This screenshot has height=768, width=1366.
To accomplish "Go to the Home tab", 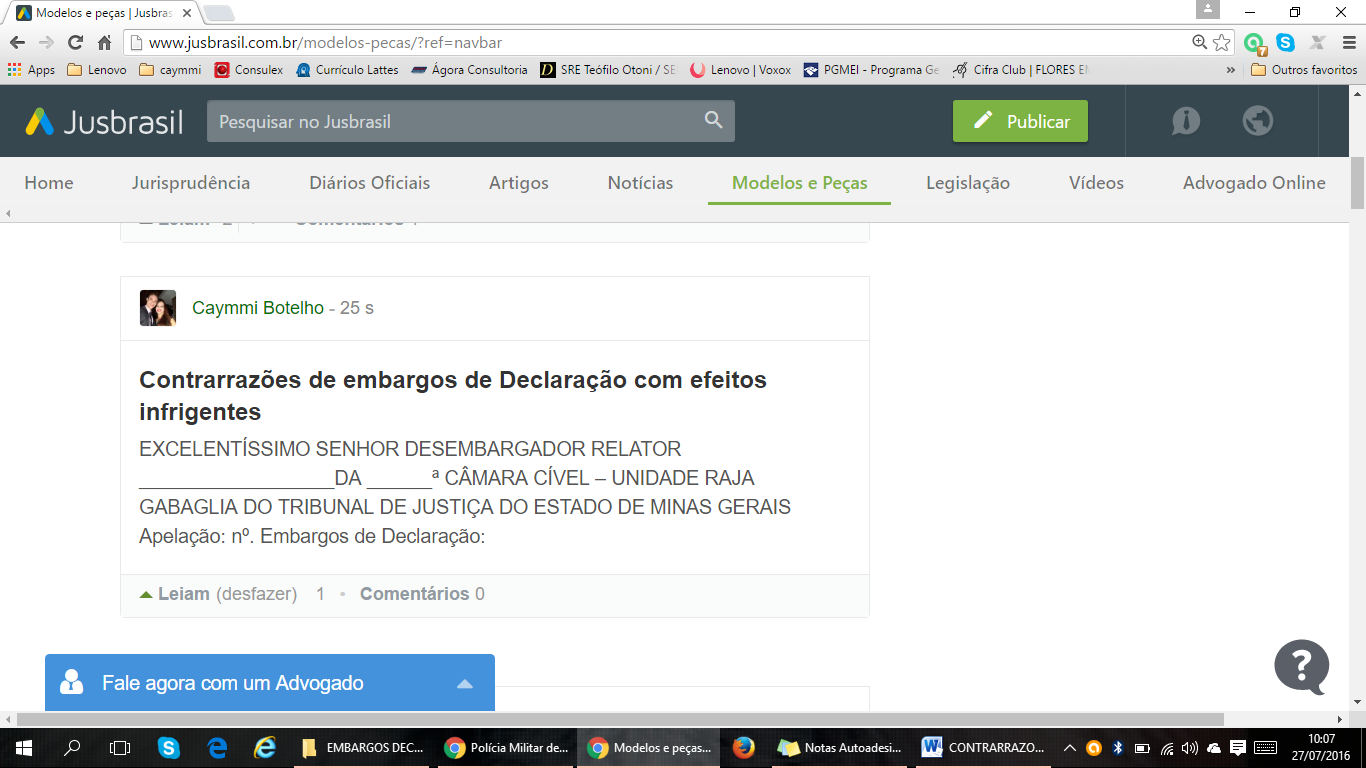I will coord(49,183).
